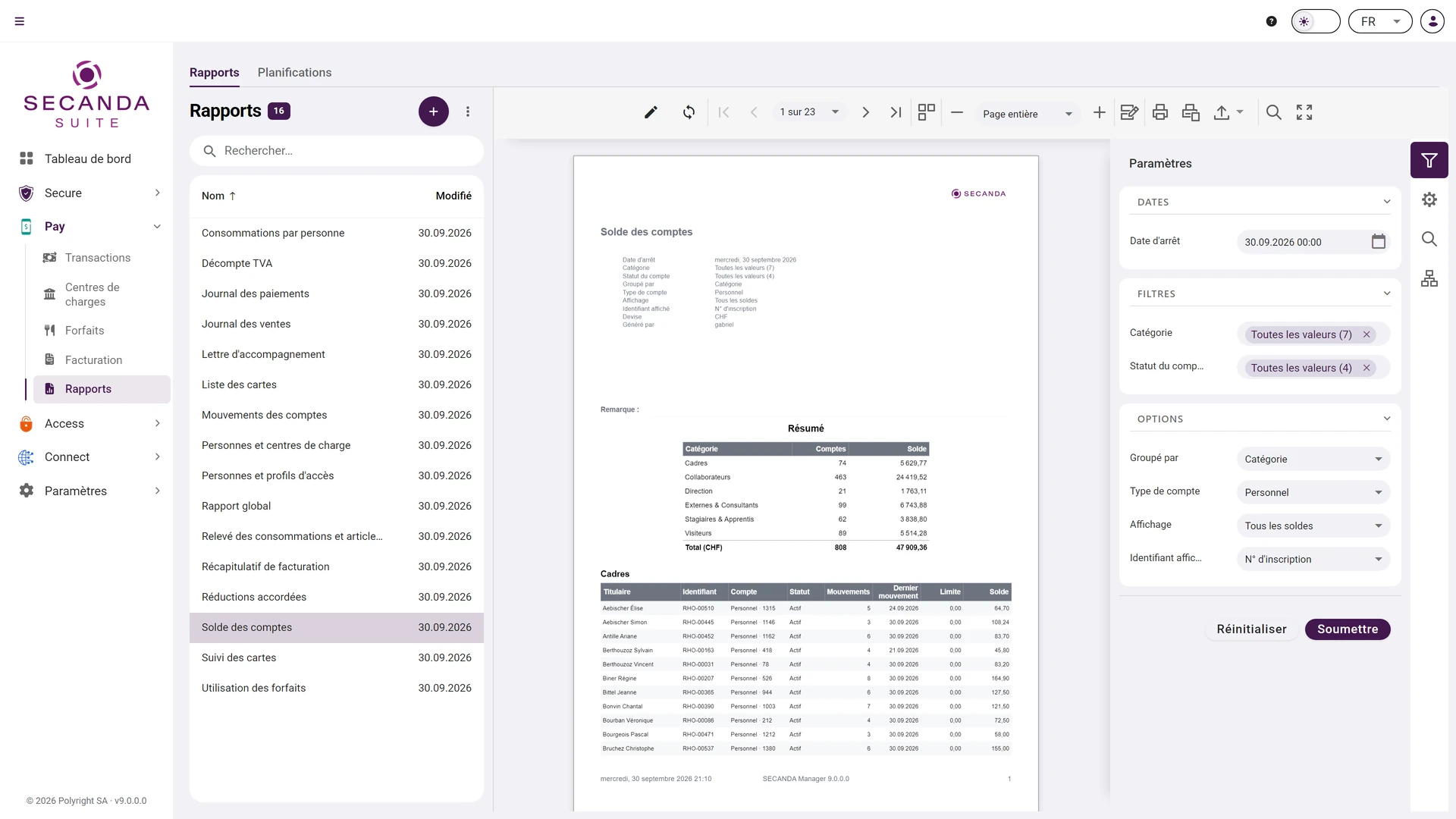
Task: Zoom out with the minus icon
Action: [x=957, y=112]
